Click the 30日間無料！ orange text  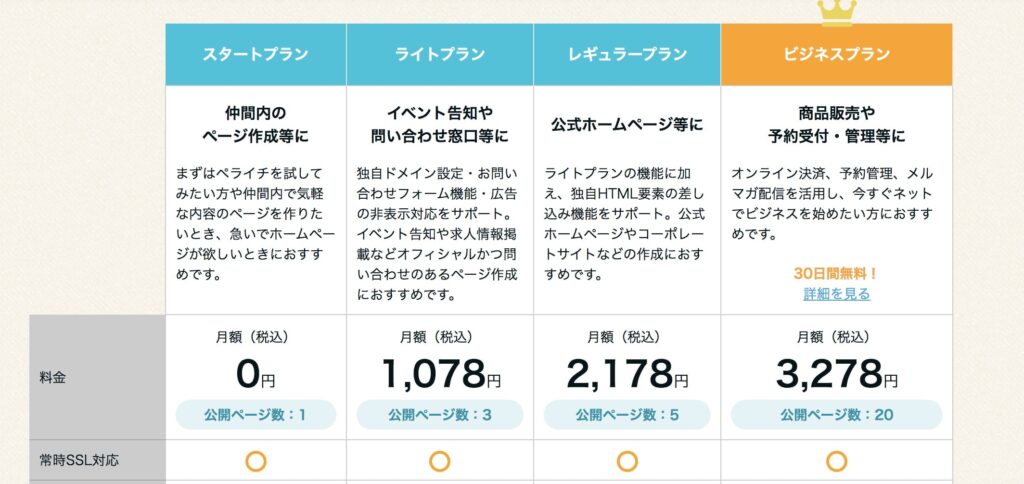(837, 274)
